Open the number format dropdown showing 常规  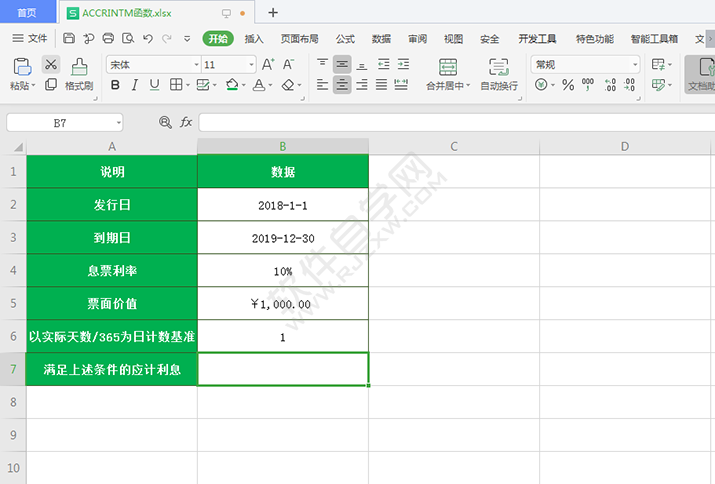coord(634,64)
